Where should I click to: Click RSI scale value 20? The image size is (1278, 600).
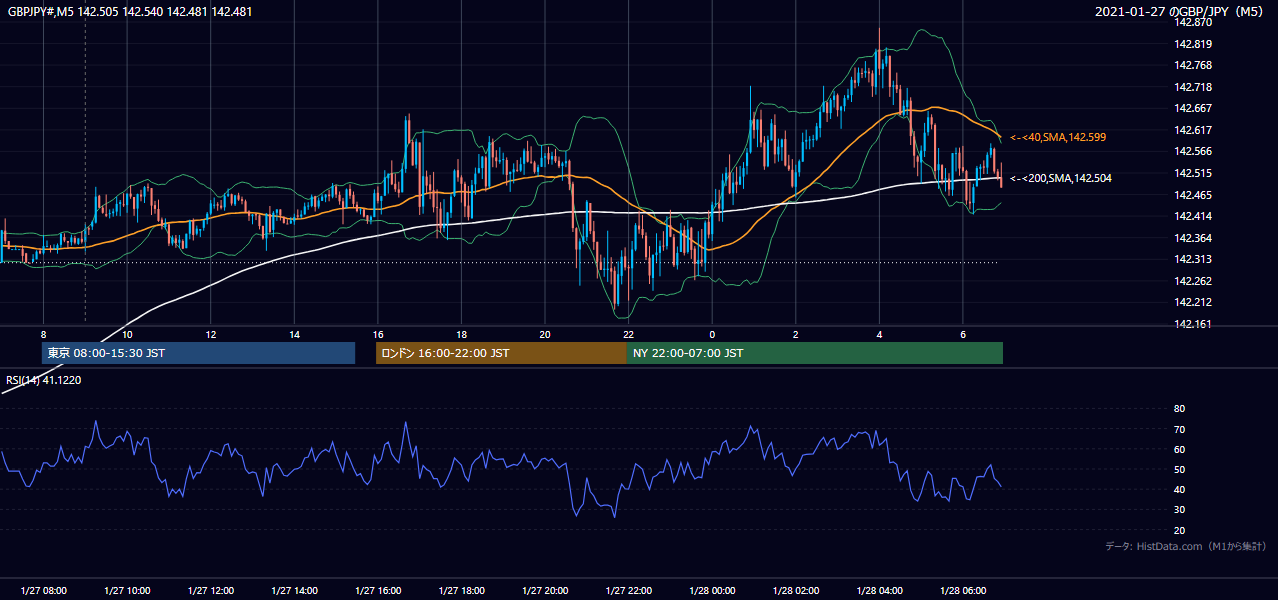click(1179, 530)
